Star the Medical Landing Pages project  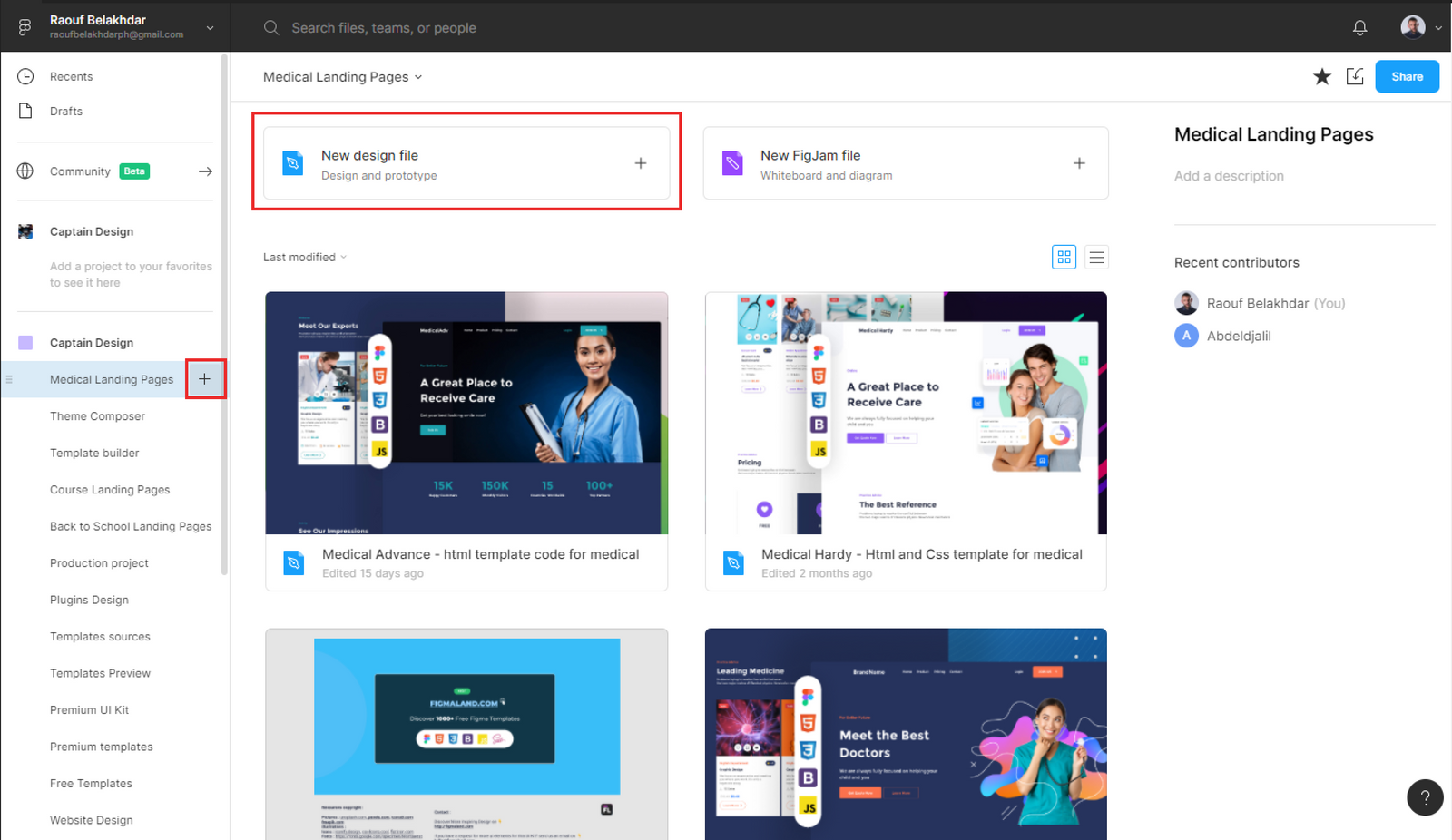point(1321,76)
